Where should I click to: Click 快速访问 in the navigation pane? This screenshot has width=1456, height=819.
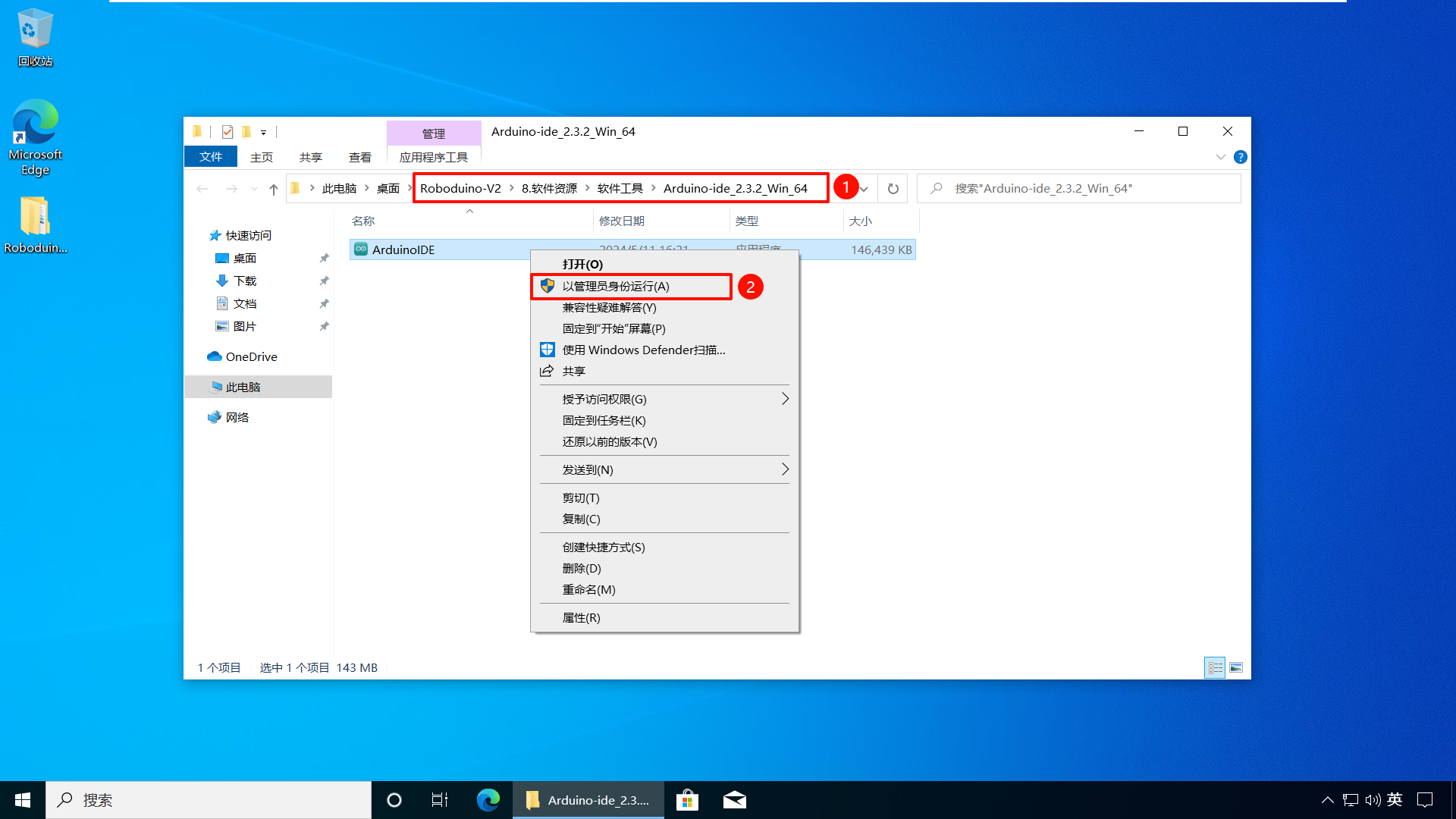[x=249, y=236]
